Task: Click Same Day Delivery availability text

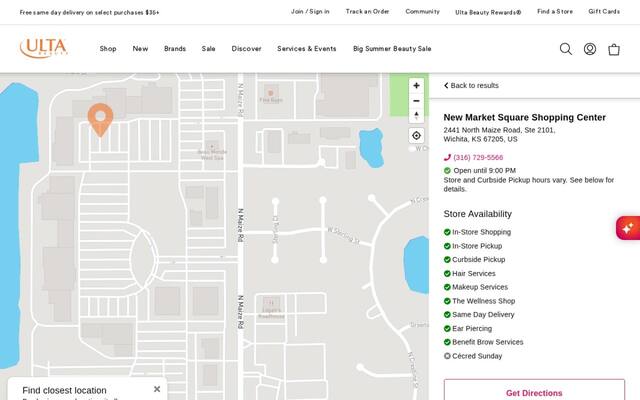Action: click(483, 315)
